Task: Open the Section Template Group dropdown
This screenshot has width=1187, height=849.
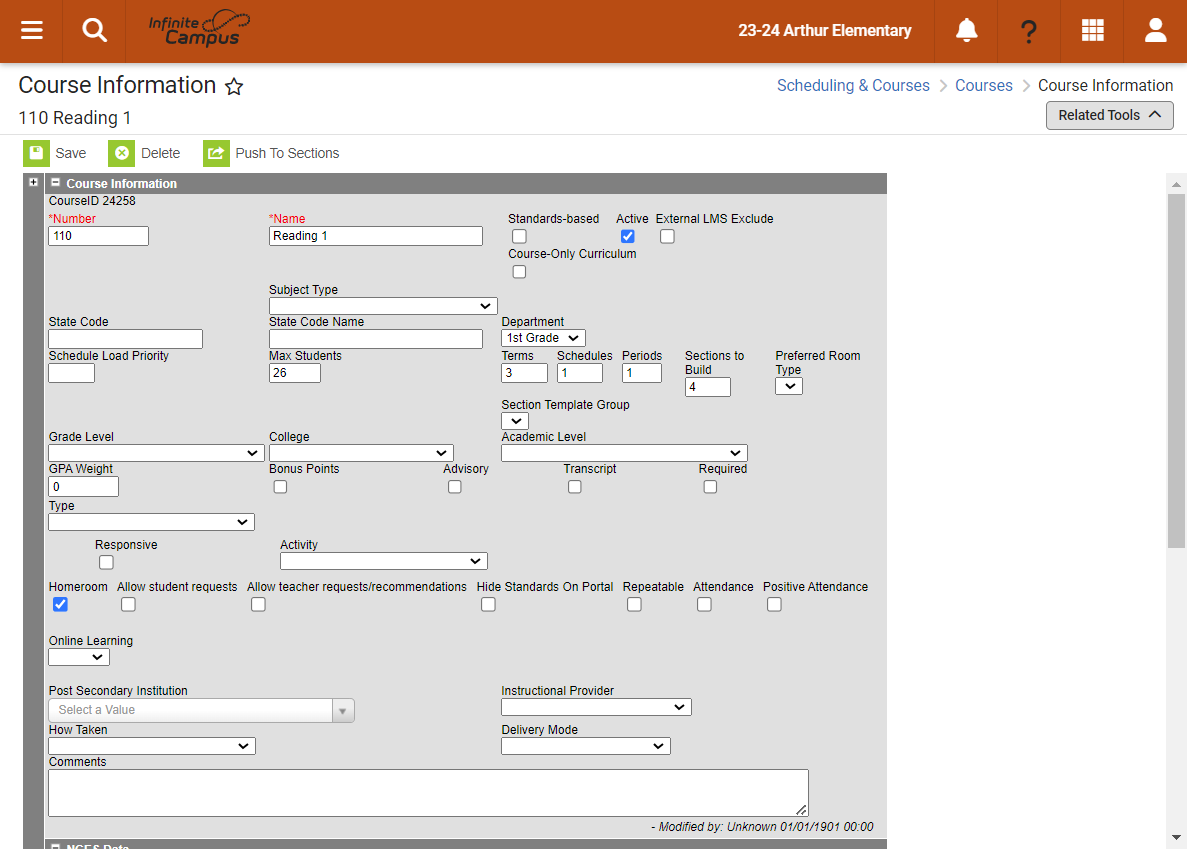Action: click(x=515, y=421)
